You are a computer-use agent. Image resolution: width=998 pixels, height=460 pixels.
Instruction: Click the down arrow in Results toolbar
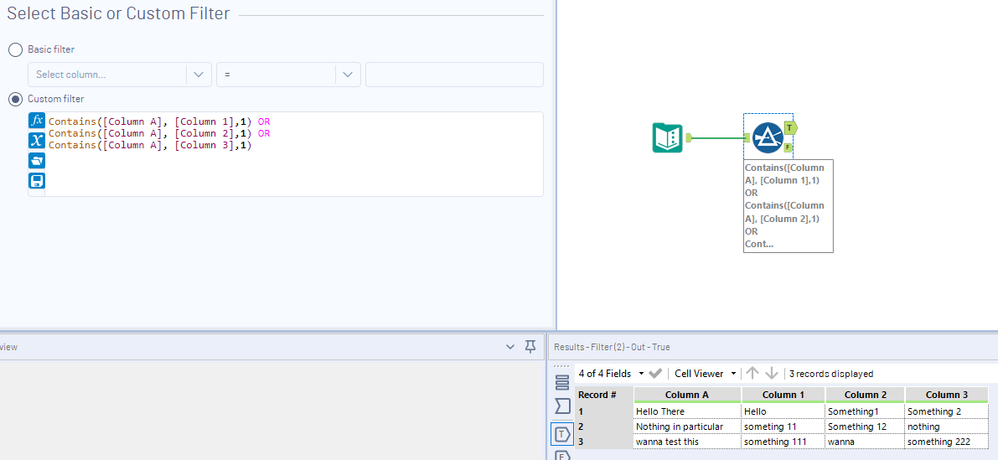point(771,373)
